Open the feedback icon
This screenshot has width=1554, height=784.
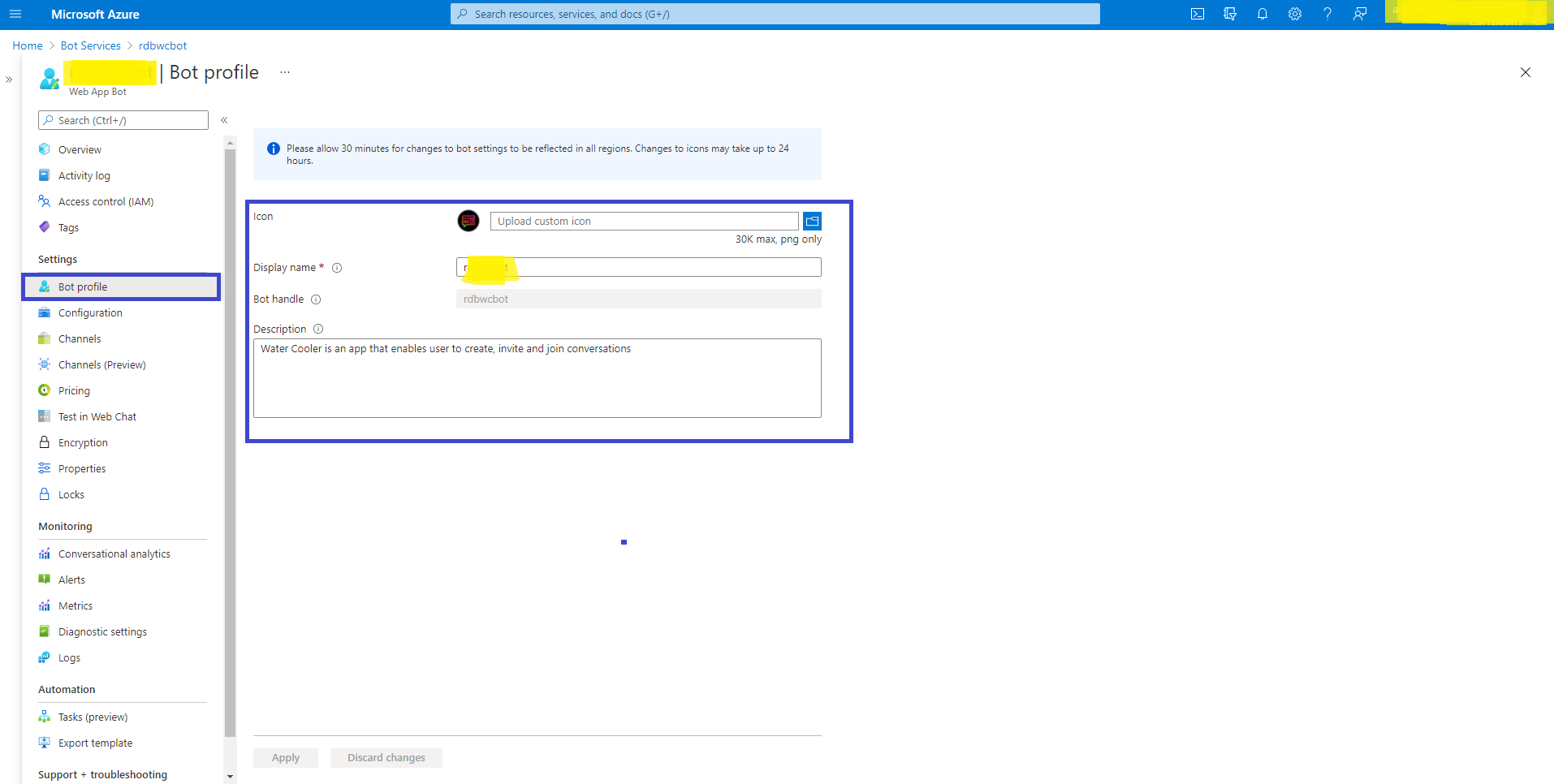click(x=1360, y=14)
